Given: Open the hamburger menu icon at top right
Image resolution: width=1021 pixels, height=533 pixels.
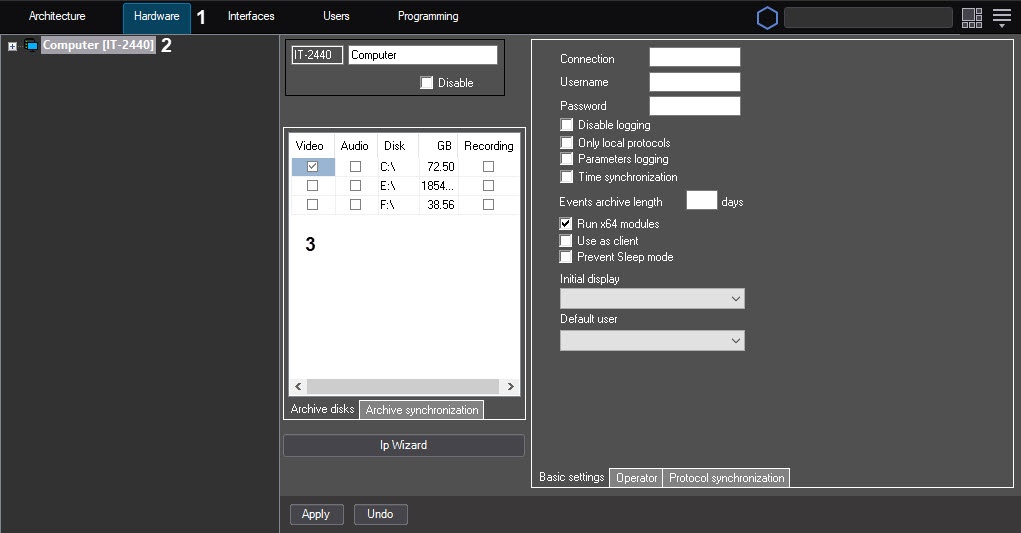Looking at the screenshot, I should pos(1002,18).
